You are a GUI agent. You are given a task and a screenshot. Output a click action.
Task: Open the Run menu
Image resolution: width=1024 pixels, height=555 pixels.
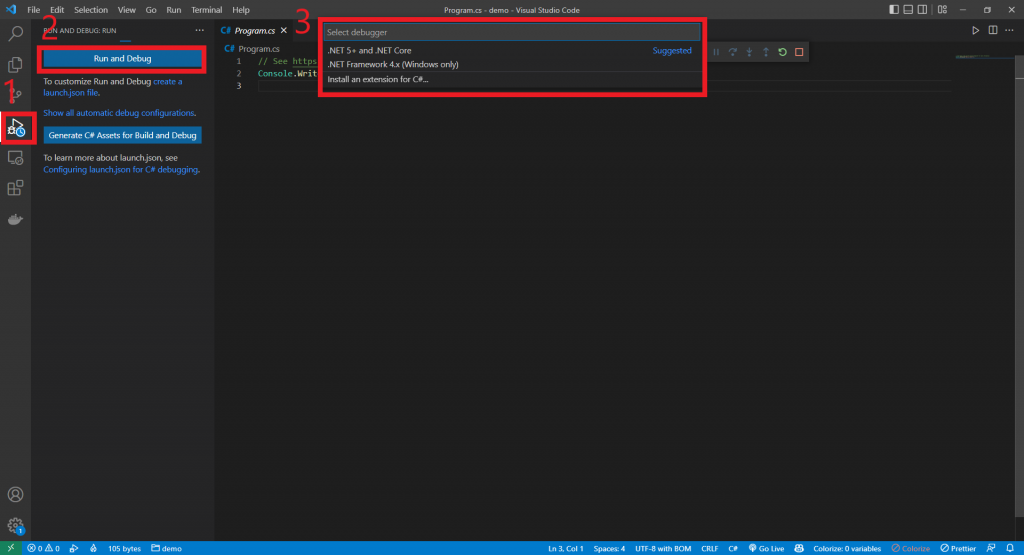[x=174, y=10]
